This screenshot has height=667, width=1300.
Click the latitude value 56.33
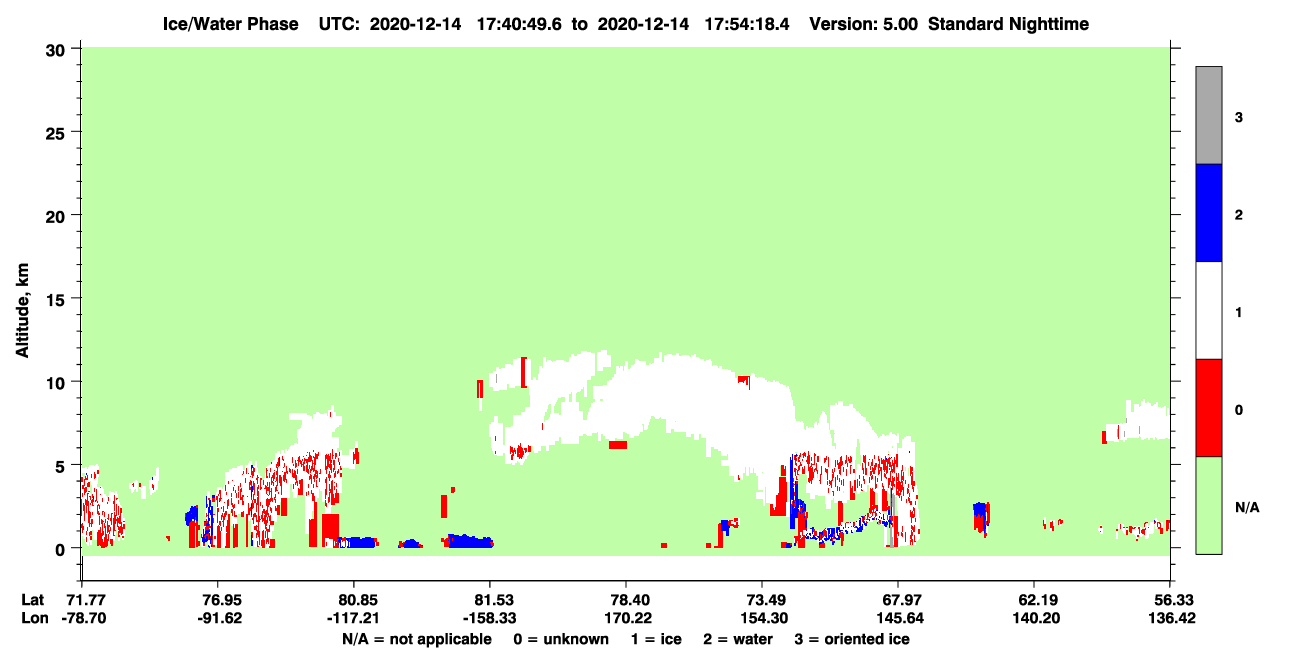pos(1170,600)
